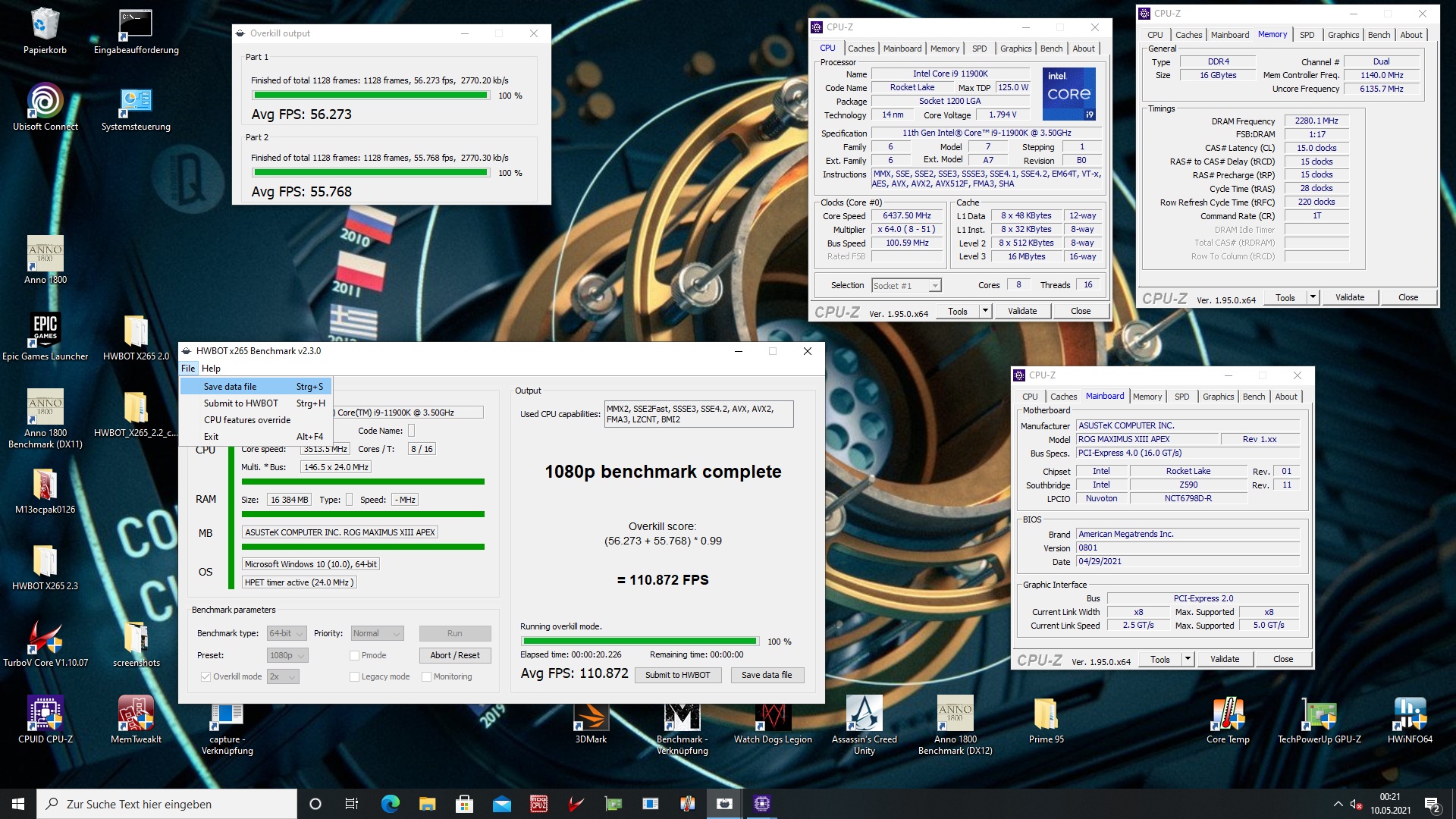Screen dimensions: 1456x819
Task: Launch Ubisoft Connect desktop icon
Action: pyautogui.click(x=45, y=108)
